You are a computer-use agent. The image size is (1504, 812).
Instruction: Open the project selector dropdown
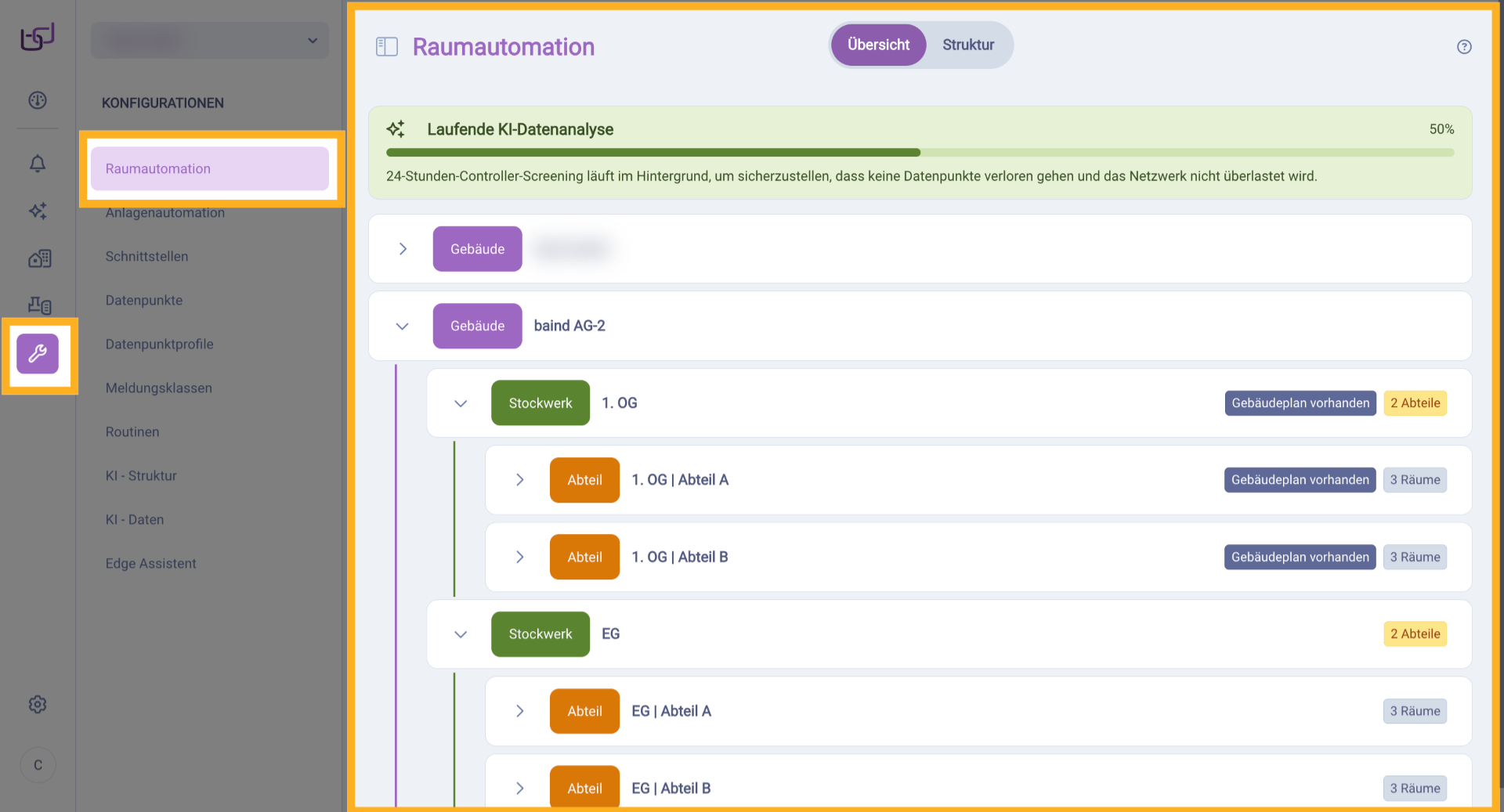pos(210,41)
